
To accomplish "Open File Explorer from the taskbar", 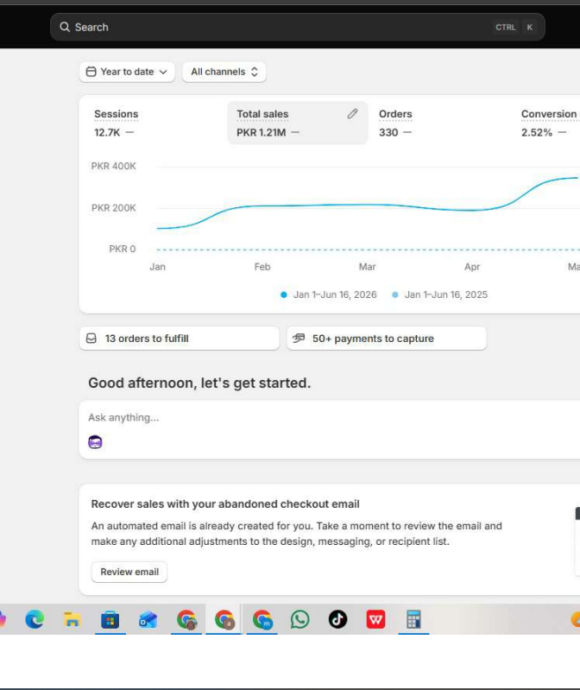I will 72,620.
